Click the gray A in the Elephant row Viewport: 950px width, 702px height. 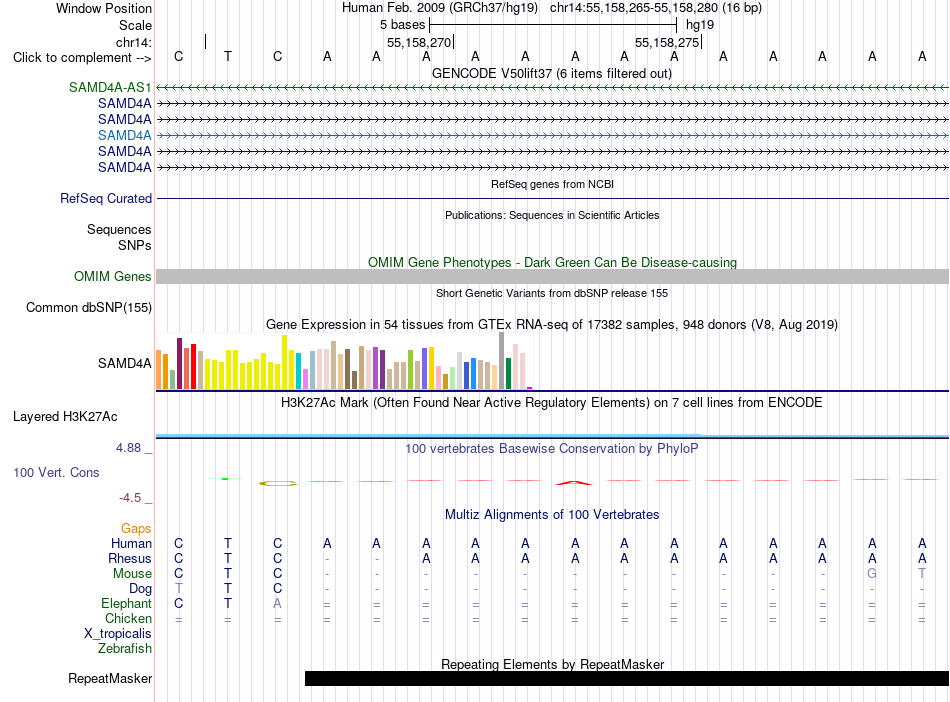[x=277, y=603]
